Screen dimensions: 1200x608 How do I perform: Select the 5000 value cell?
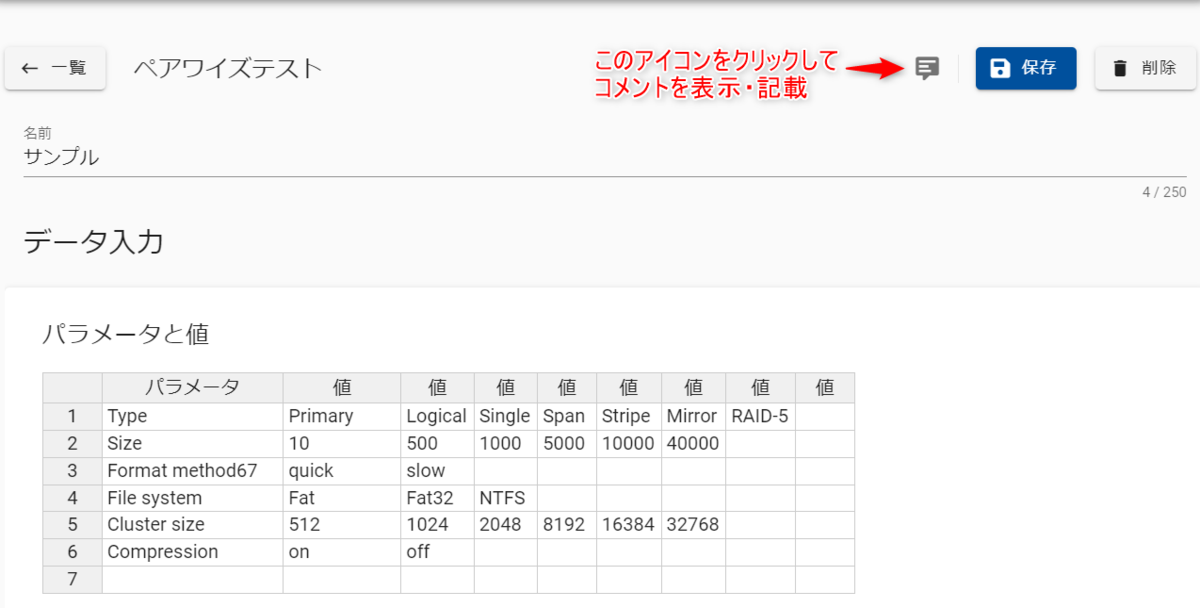[567, 444]
